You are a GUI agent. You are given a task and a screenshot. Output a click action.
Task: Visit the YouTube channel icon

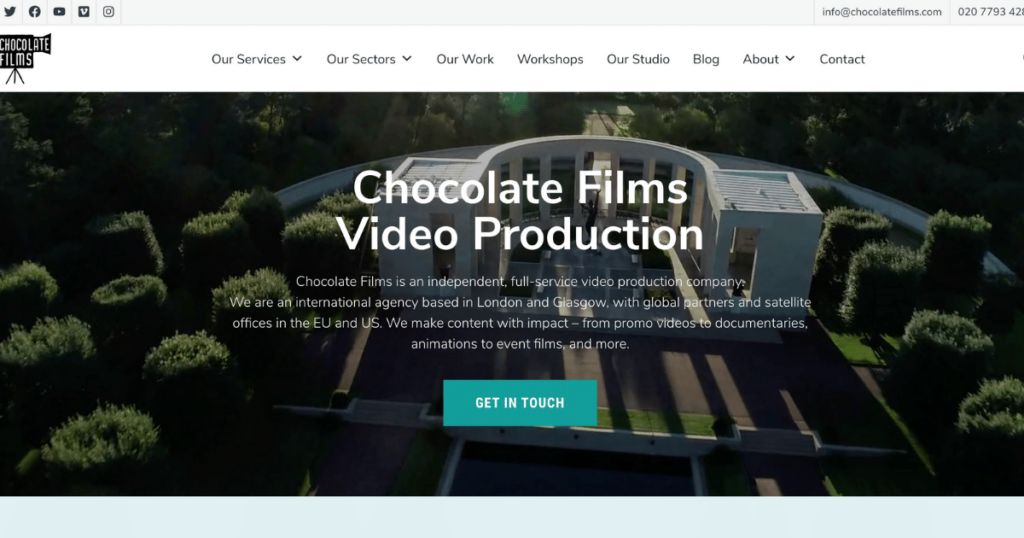[x=59, y=12]
